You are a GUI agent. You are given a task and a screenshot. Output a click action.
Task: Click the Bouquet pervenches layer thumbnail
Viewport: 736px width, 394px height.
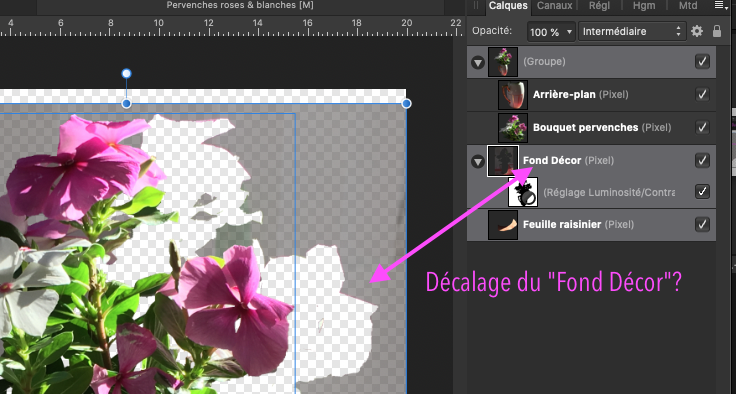point(513,127)
